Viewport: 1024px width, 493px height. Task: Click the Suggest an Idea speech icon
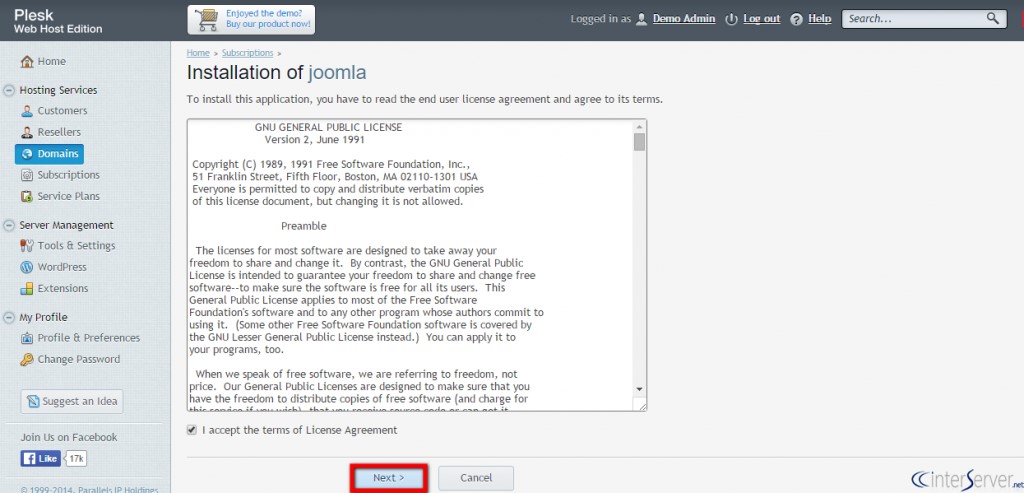click(33, 401)
